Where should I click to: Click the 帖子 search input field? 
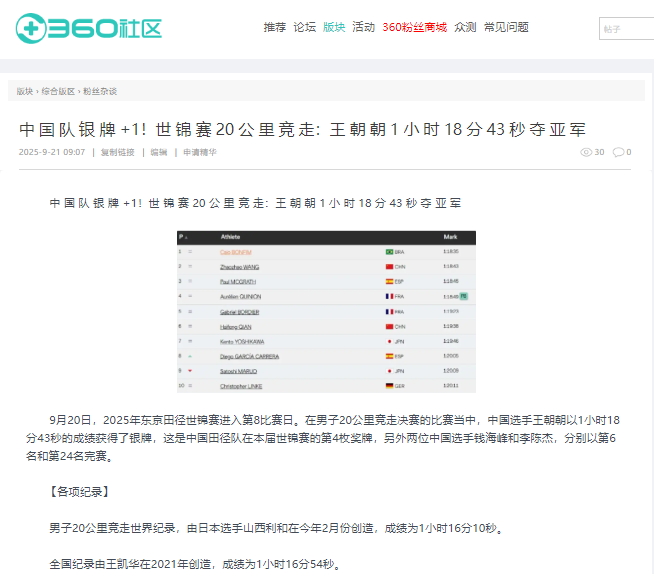pyautogui.click(x=627, y=29)
